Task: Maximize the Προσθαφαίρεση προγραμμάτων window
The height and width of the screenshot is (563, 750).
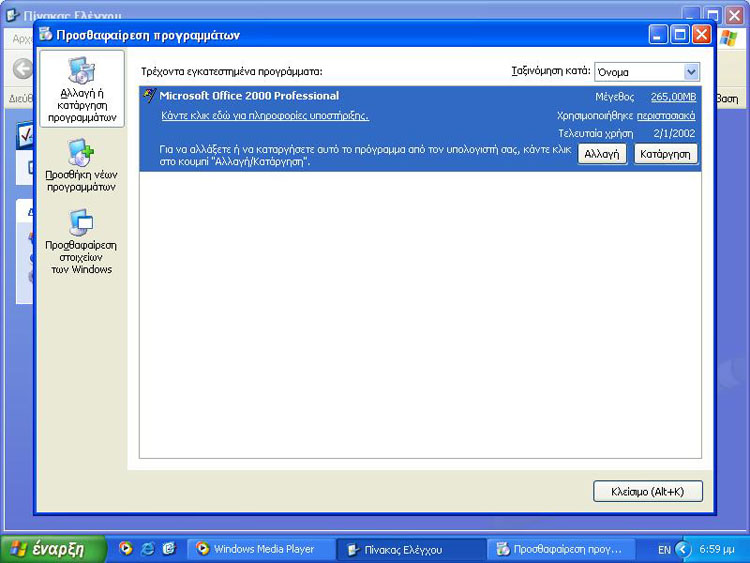Action: pos(680,34)
